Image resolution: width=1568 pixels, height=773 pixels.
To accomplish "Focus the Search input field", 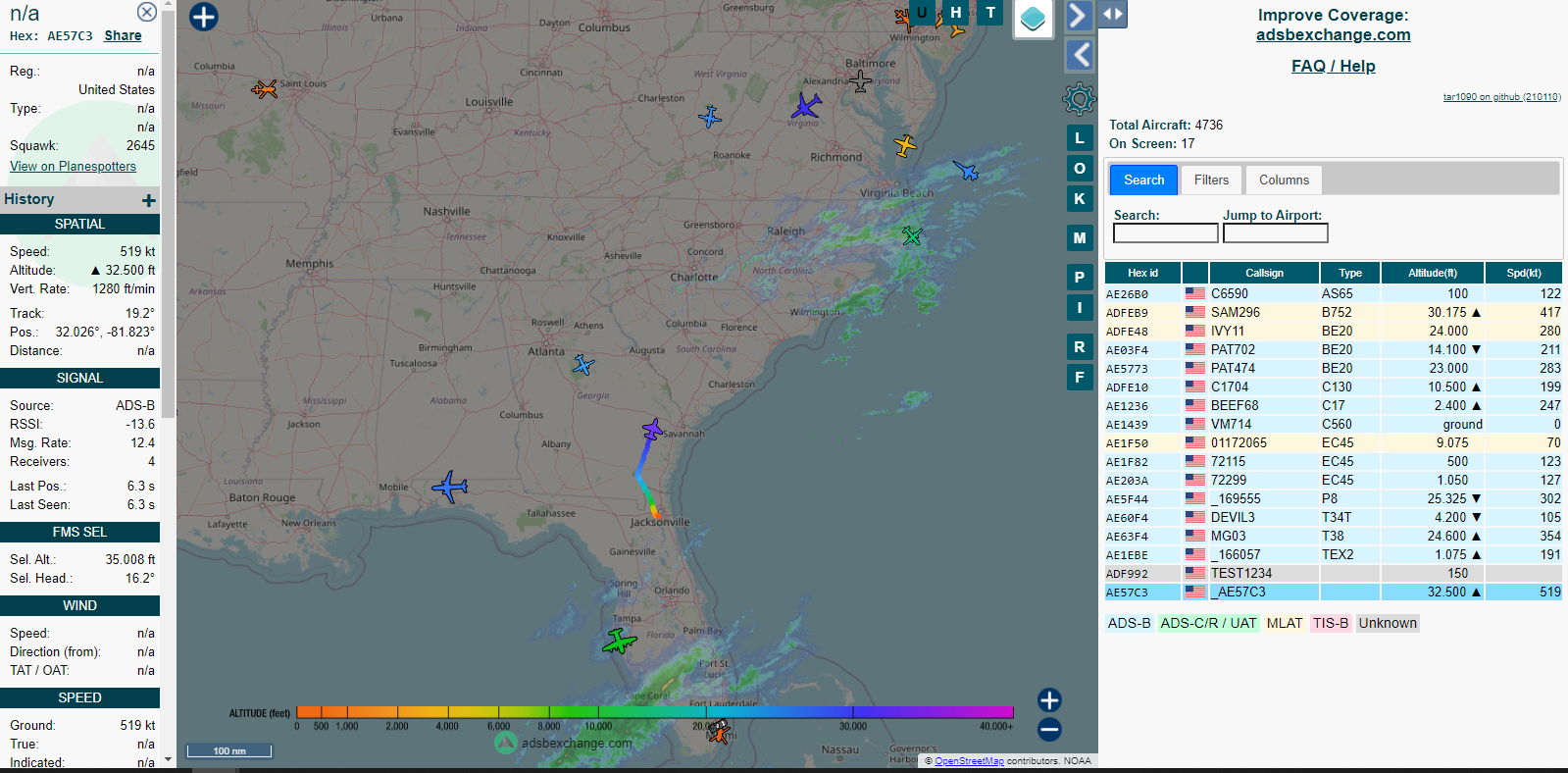I will point(1166,233).
